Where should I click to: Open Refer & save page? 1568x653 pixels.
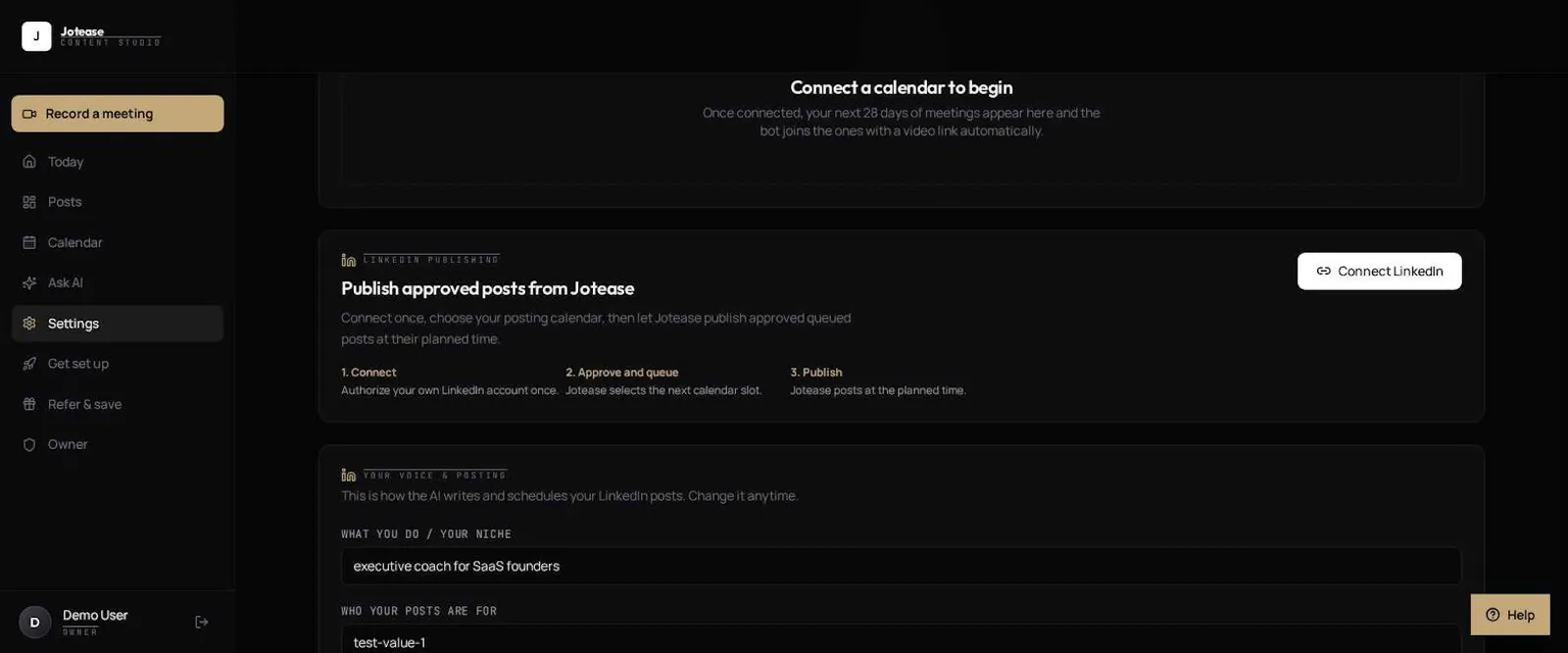(118, 404)
